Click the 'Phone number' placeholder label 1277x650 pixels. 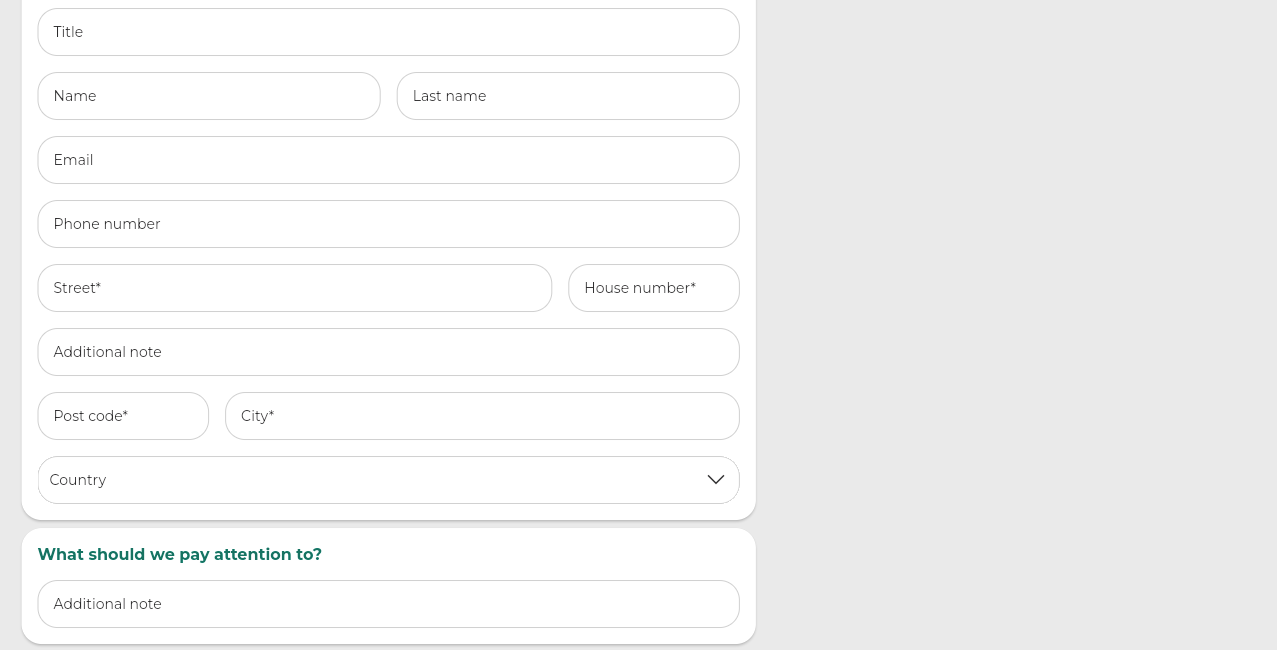click(x=107, y=224)
